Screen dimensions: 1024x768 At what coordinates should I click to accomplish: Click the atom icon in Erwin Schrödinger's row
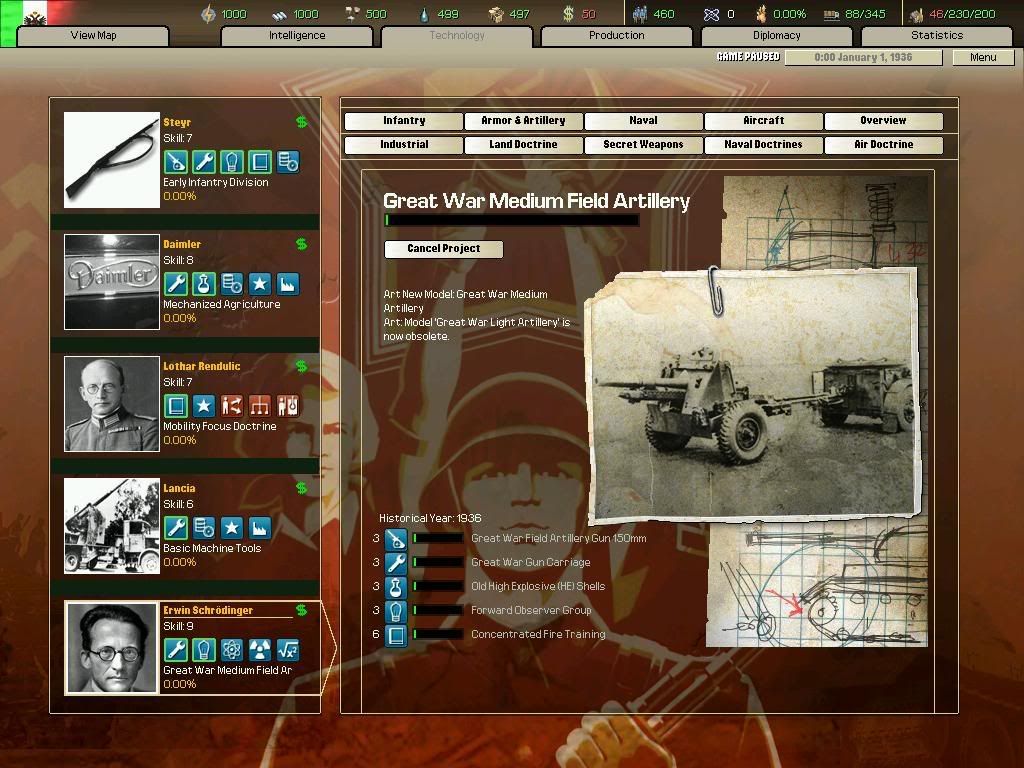click(x=232, y=650)
